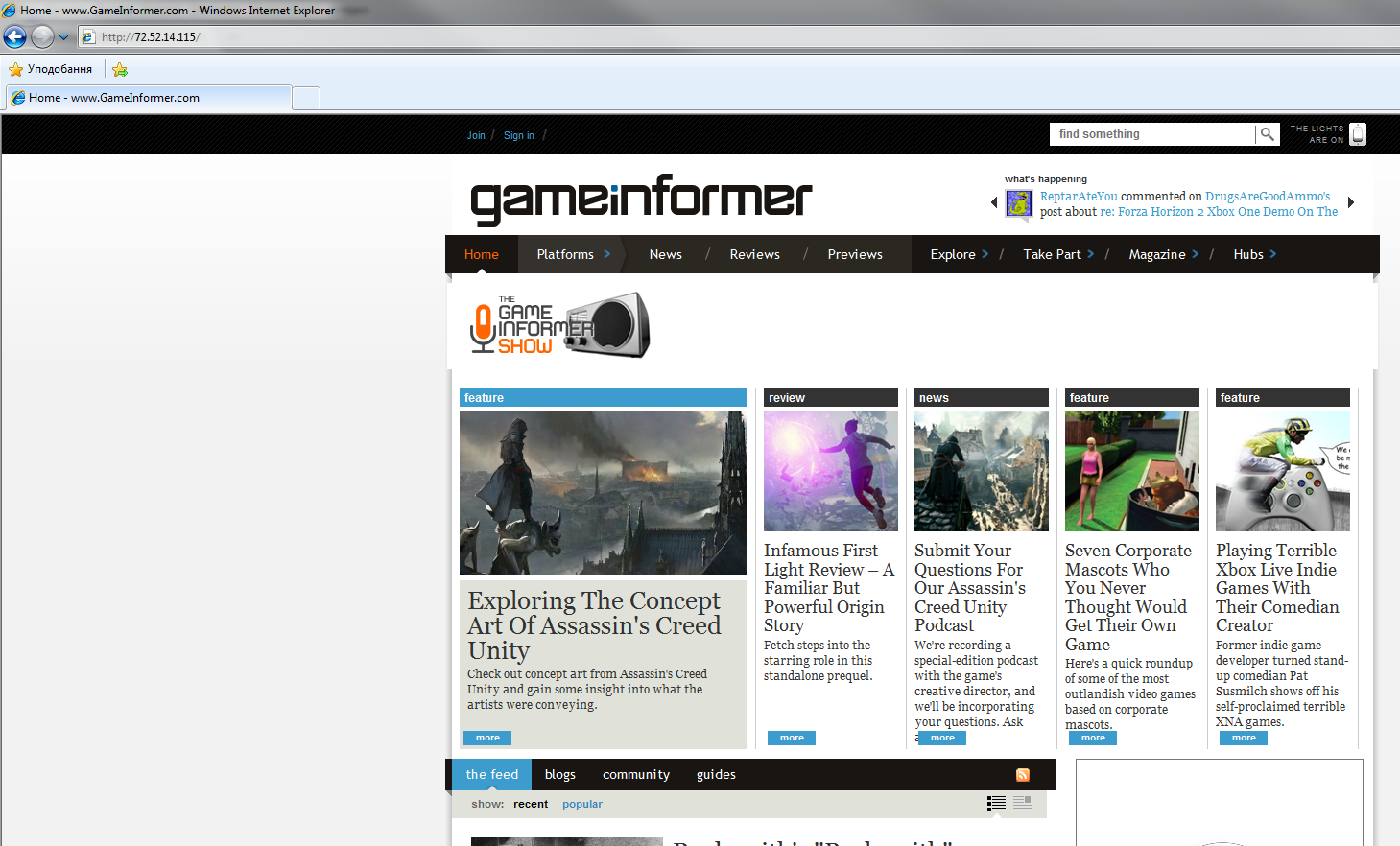This screenshot has height=846, width=1400.
Task: Click the browser Forward arrow button
Action: point(42,36)
